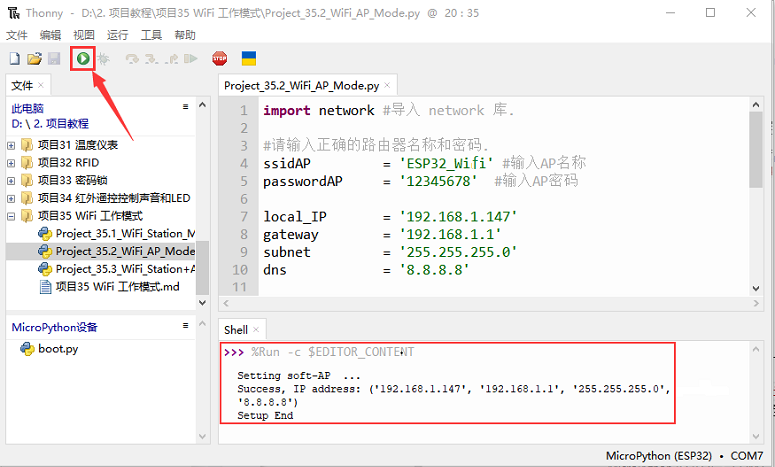Expand the 项目33 密码锁 folder

coord(12,180)
